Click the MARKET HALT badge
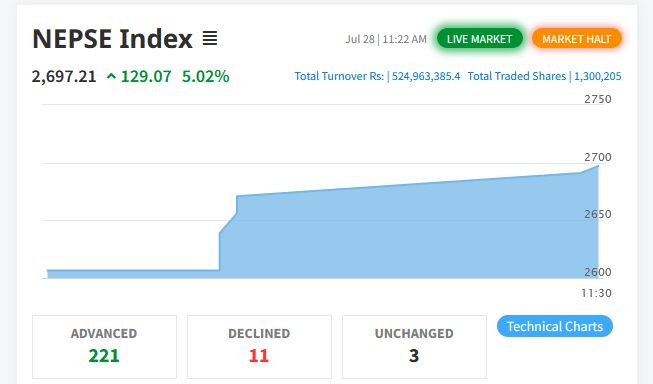653x384 pixels. pos(576,39)
